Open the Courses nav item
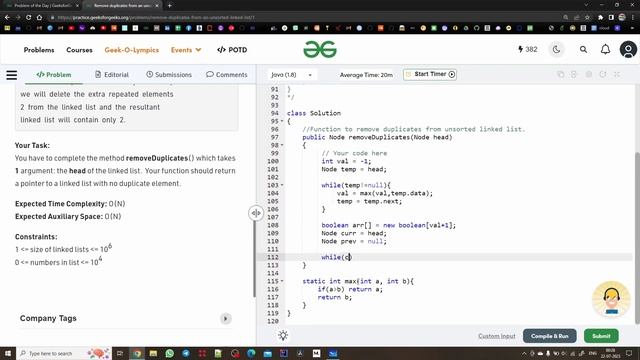Image resolution: width=640 pixels, height=360 pixels. 79,50
